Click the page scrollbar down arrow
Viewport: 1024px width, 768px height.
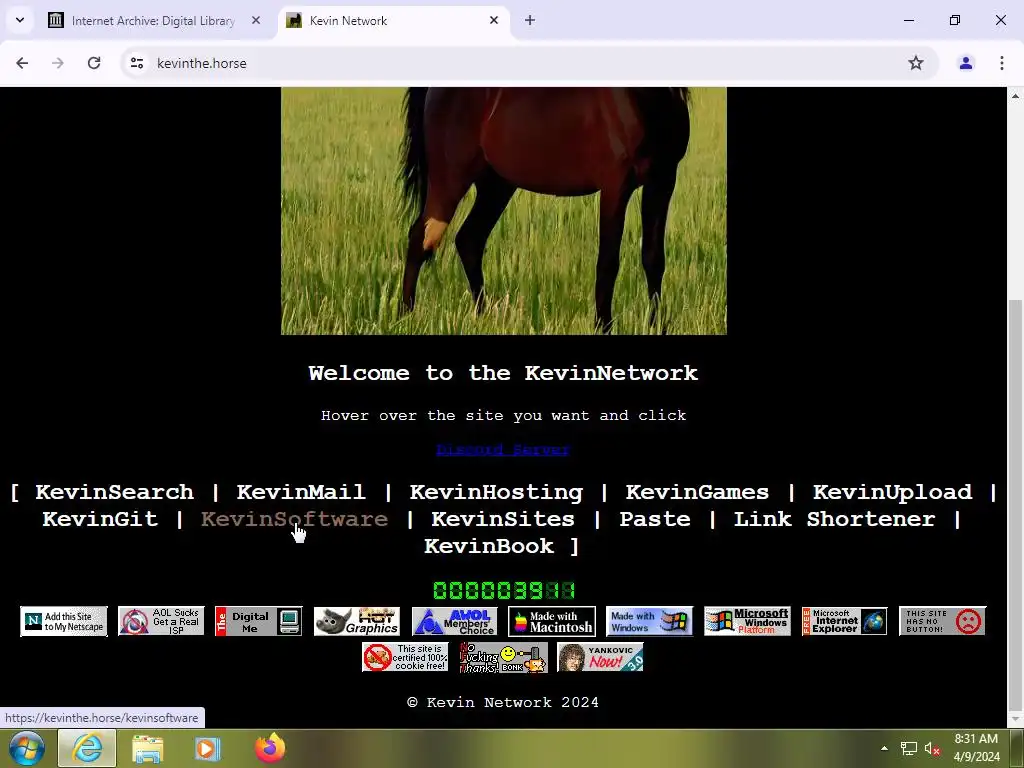[1015, 719]
